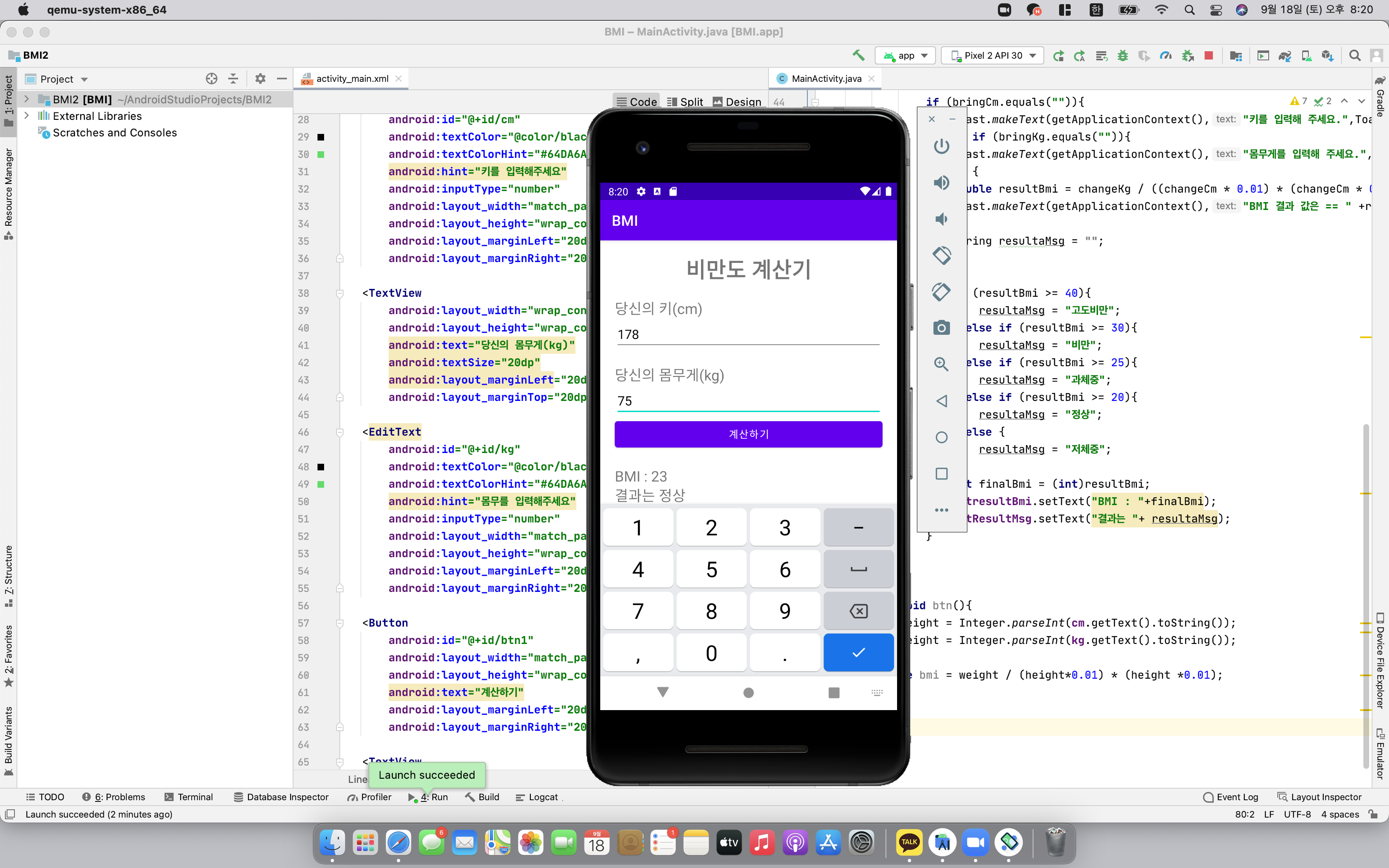Image resolution: width=1389 pixels, height=868 pixels.
Task: Open Project panel settings gear
Action: point(260,79)
